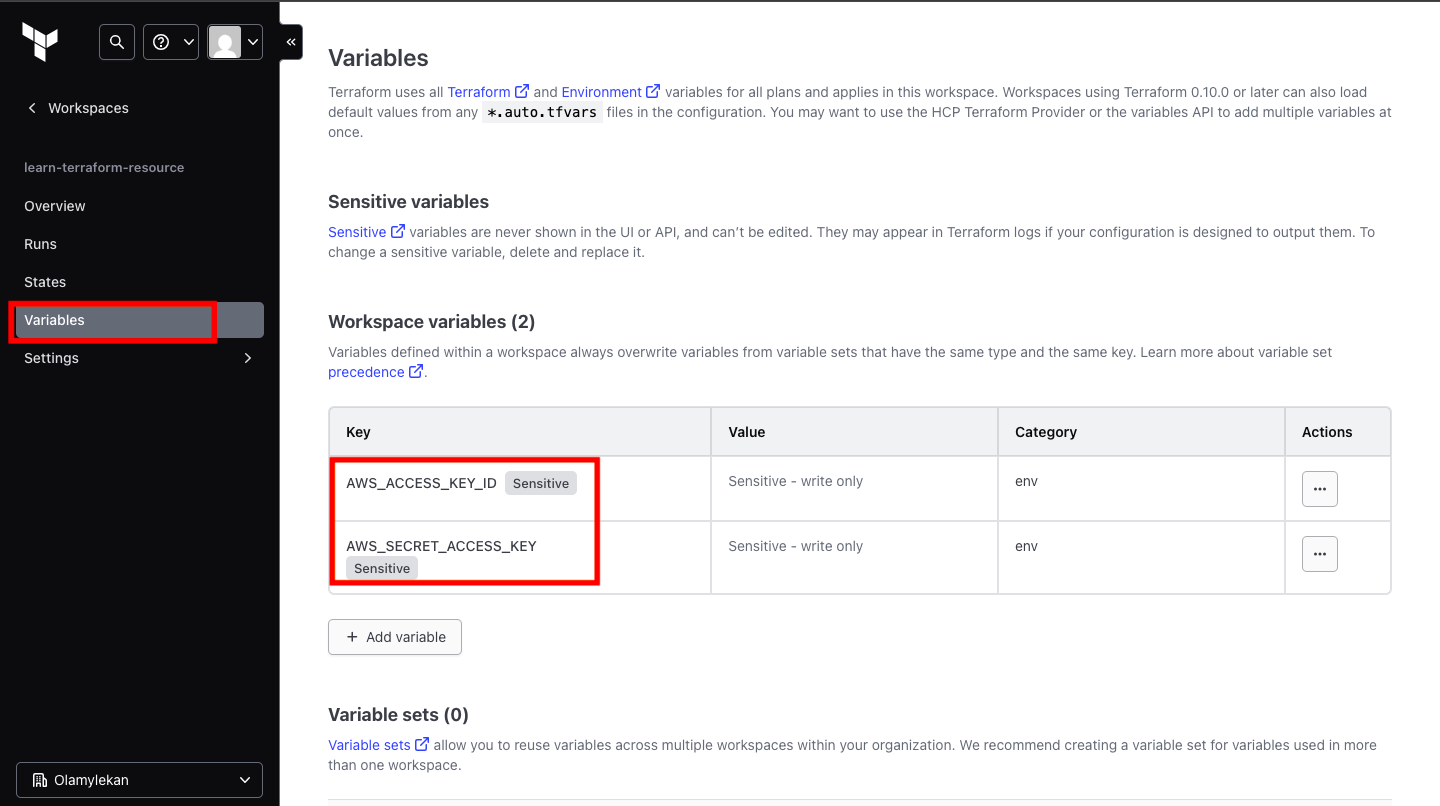Image resolution: width=1440 pixels, height=806 pixels.
Task: Click the Variable sets (0) heading
Action: click(398, 715)
